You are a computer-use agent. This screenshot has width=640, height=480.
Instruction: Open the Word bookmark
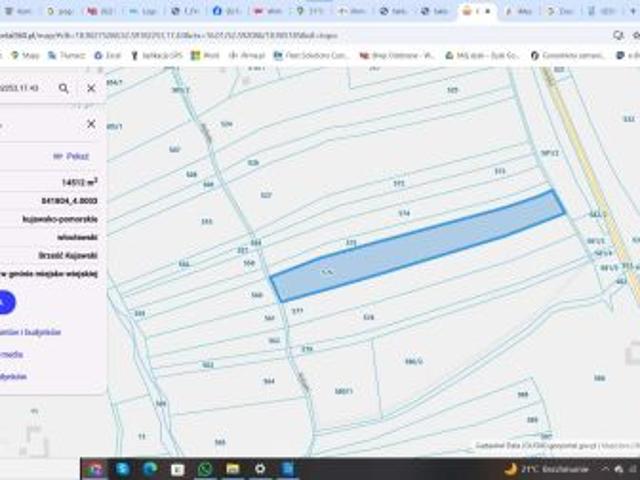205,55
